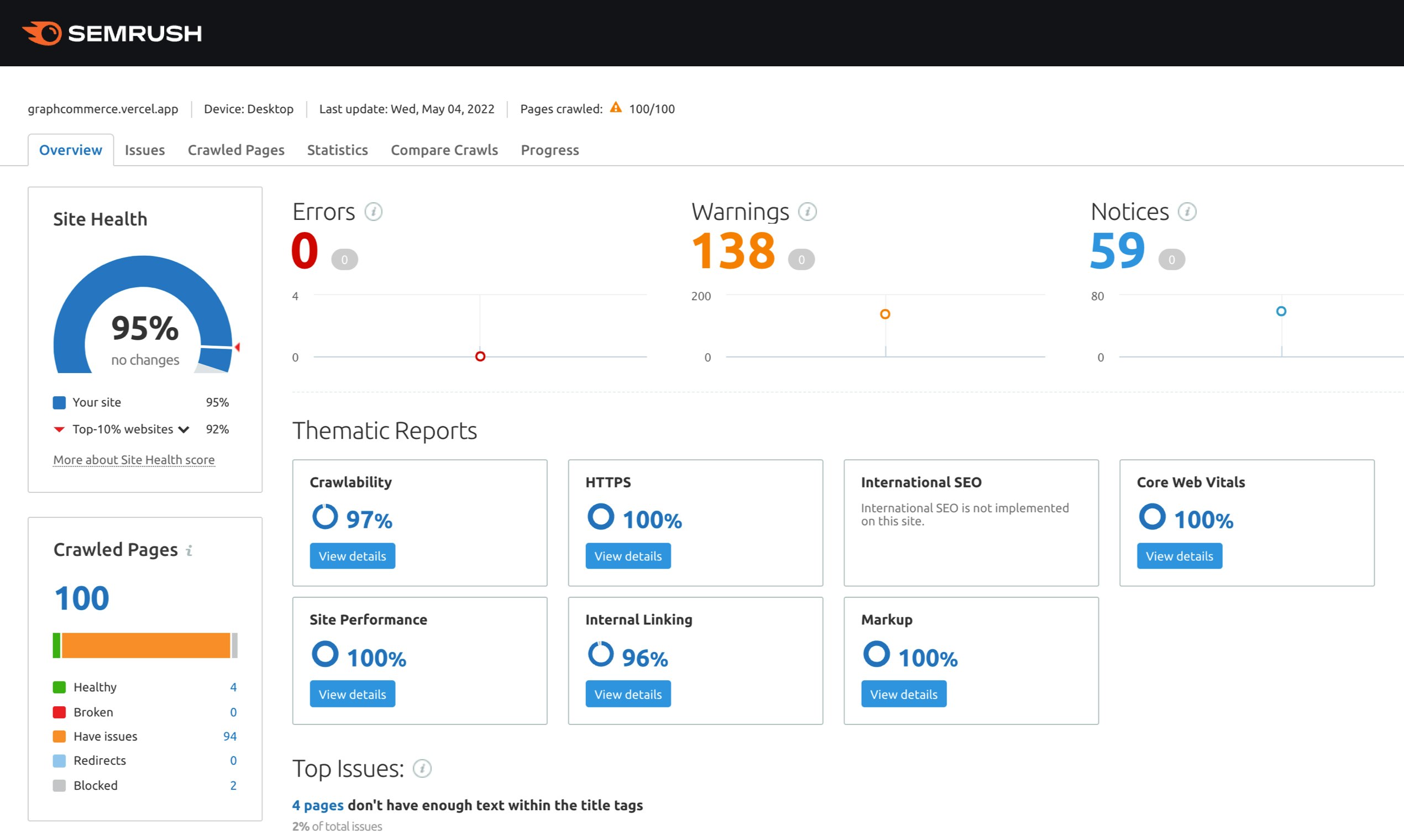Click the info icon next to Warnings
1404x840 pixels.
click(806, 212)
